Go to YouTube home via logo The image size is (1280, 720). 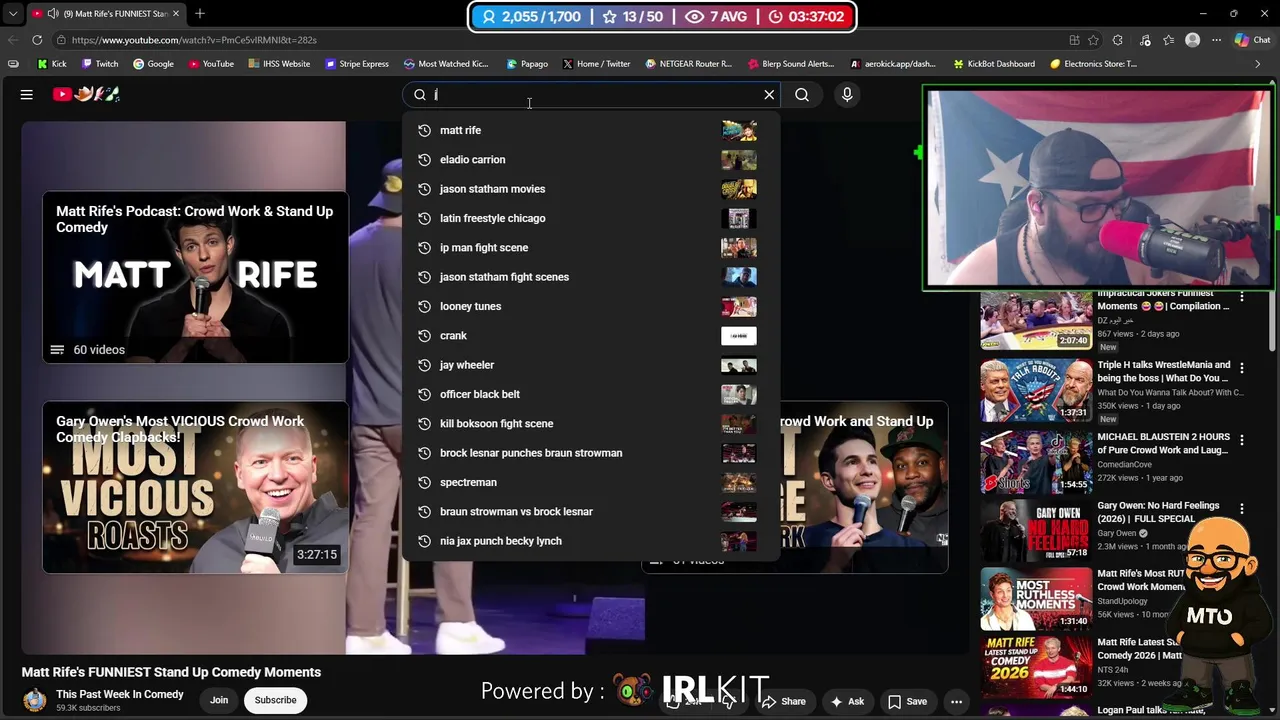87,94
